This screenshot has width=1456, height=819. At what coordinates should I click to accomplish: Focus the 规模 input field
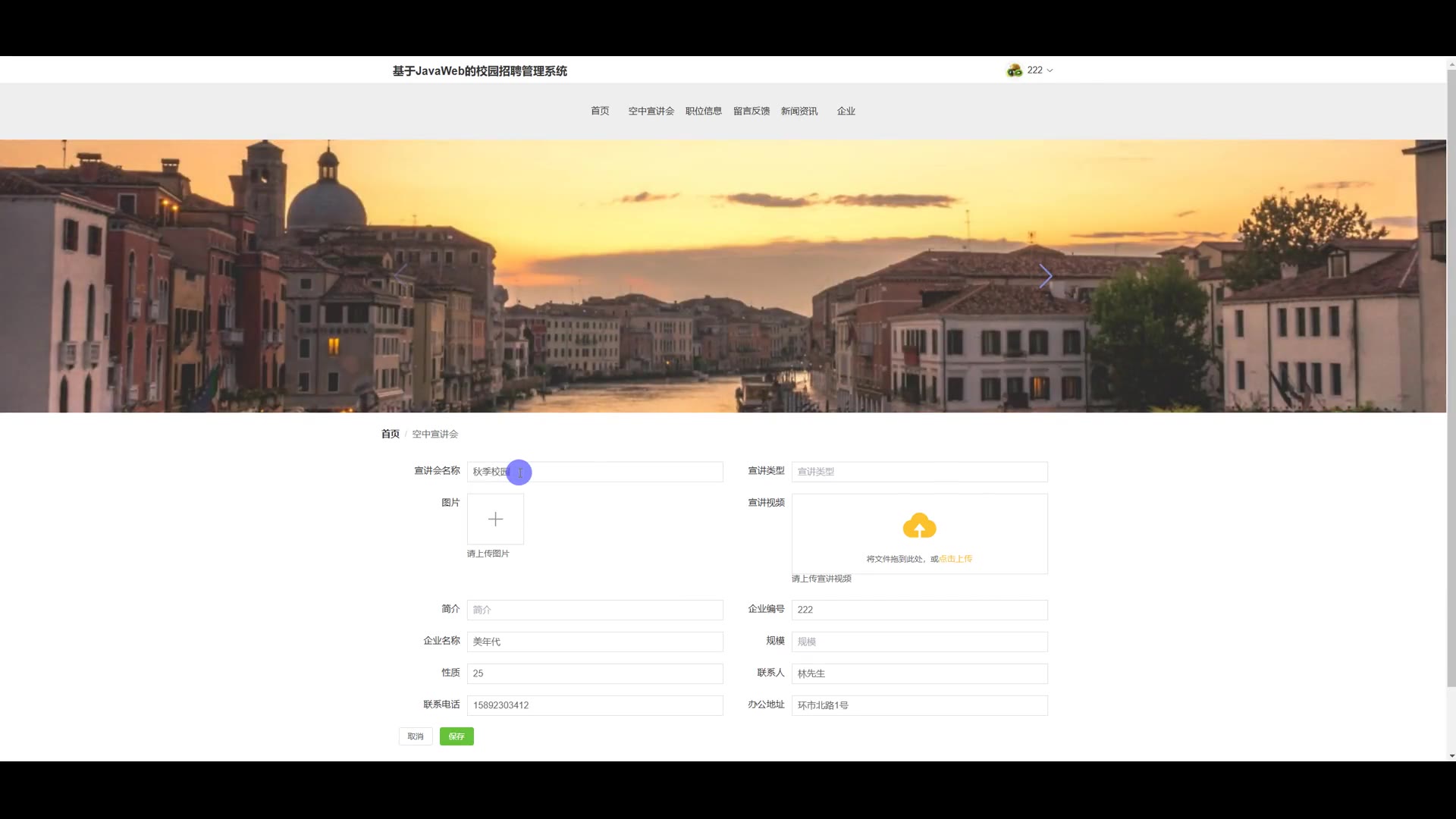(919, 642)
